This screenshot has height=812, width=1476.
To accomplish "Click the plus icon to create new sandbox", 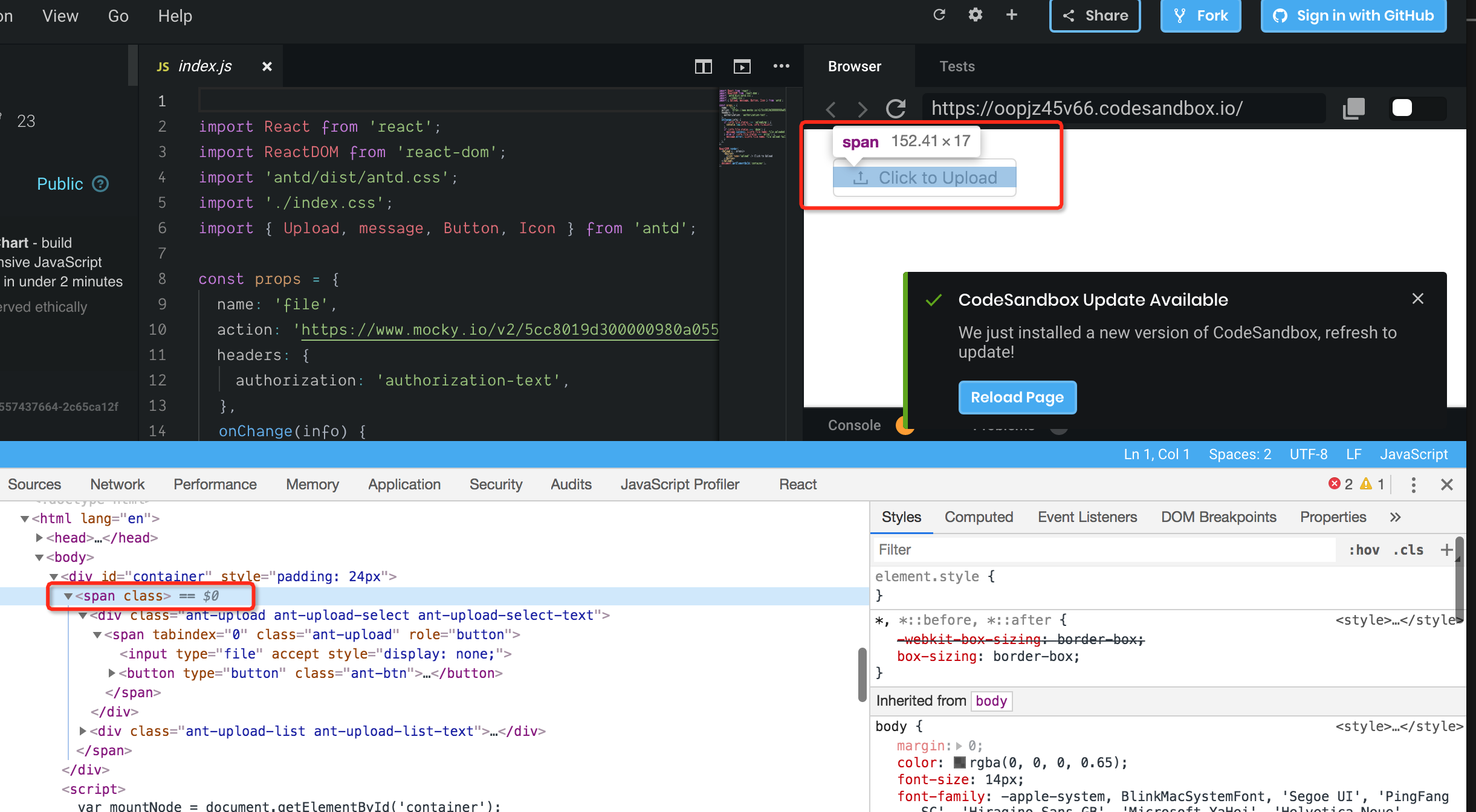I will point(1011,15).
